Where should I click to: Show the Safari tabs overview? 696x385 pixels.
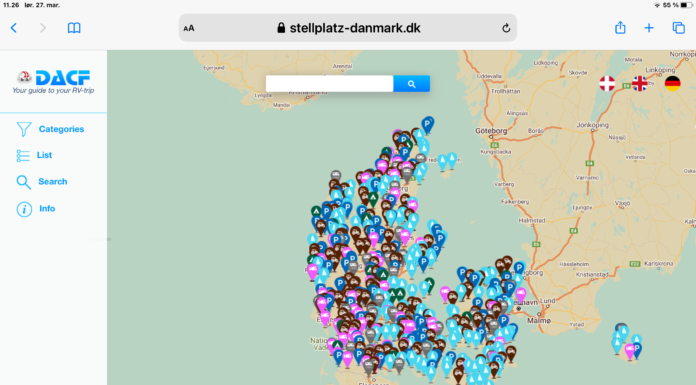coord(679,28)
